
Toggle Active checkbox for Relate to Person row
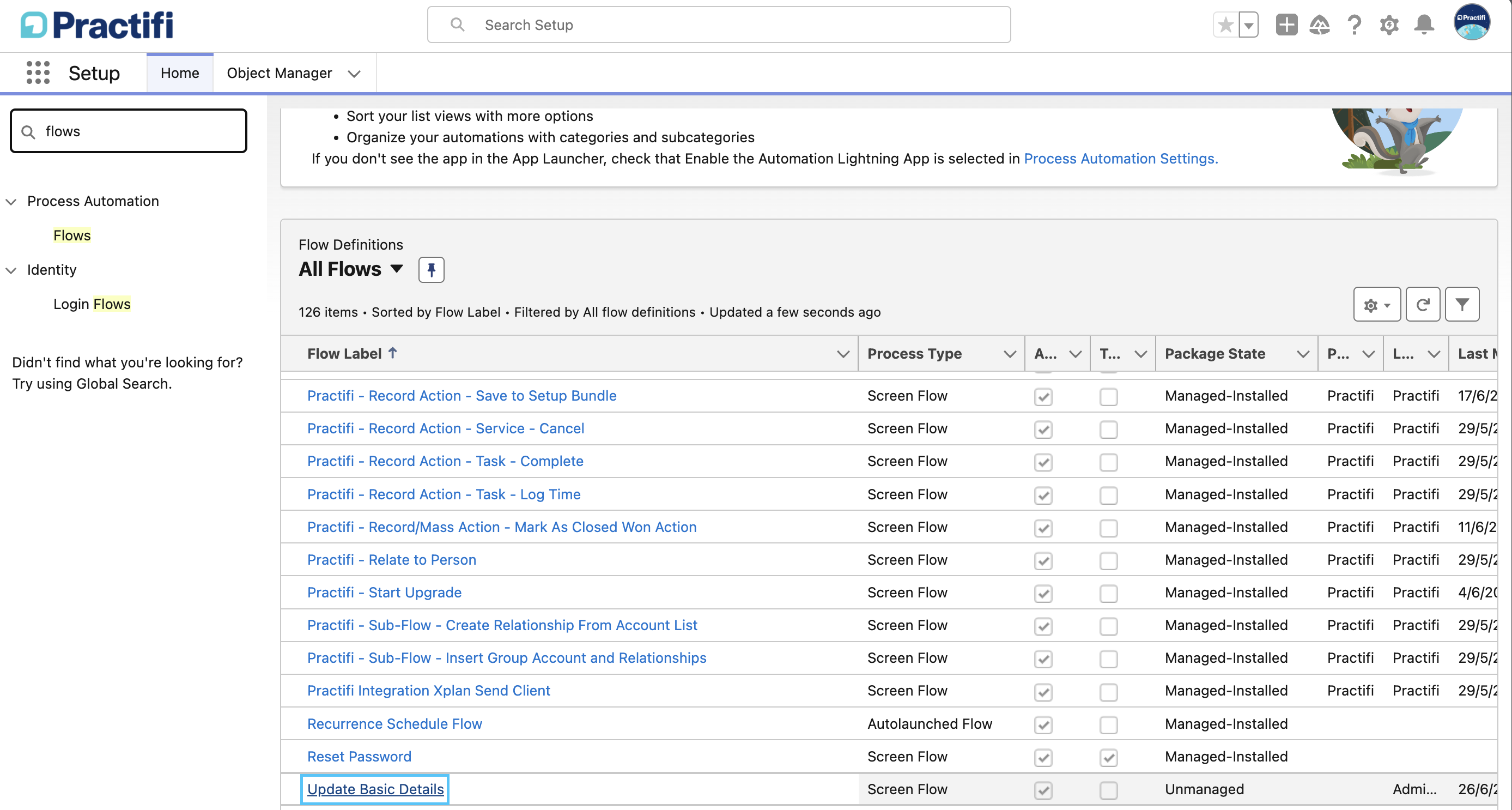click(x=1043, y=560)
